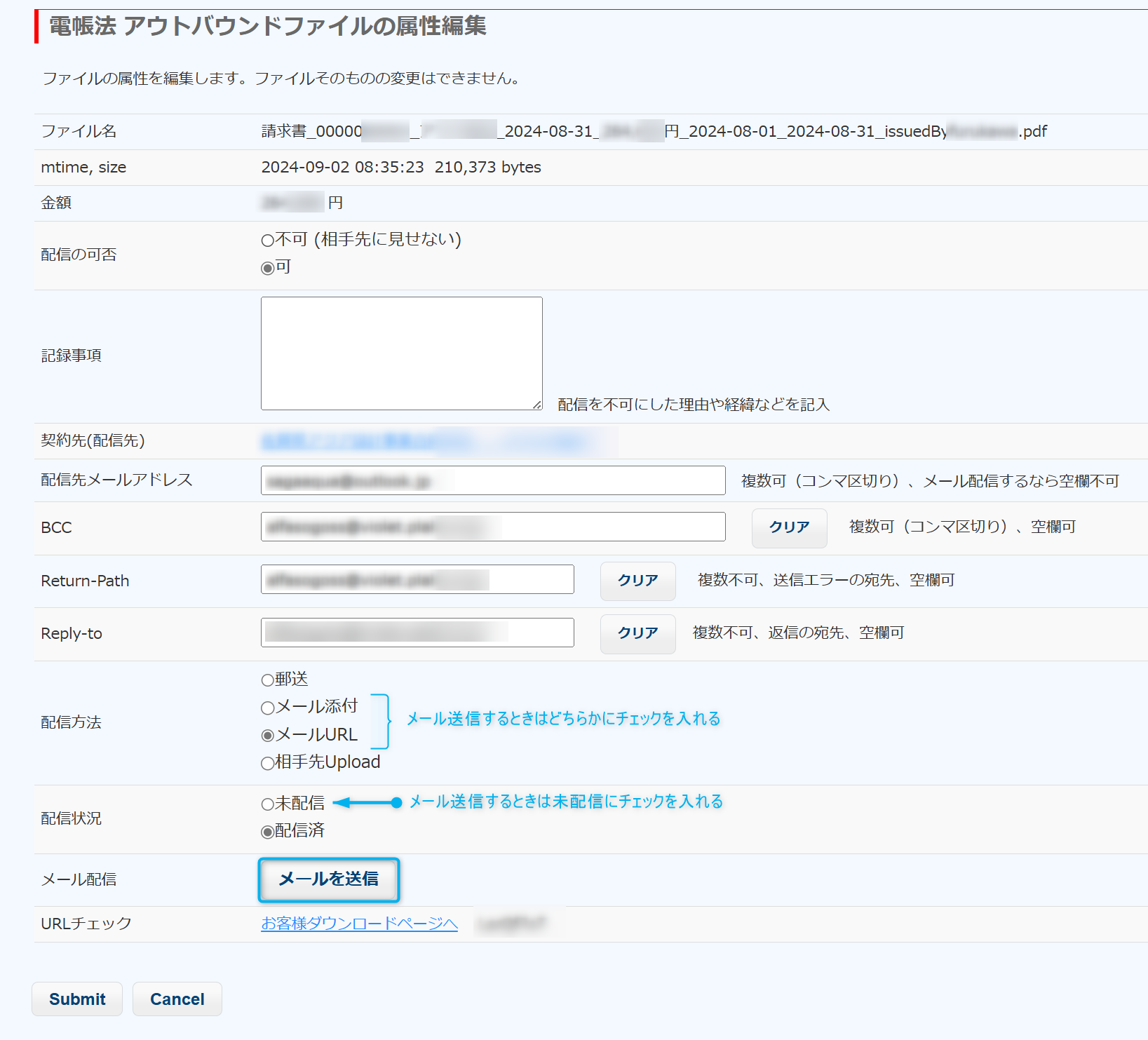Click the Return-Path input field
Viewport: 1148px width, 1040px height.
[x=417, y=580]
